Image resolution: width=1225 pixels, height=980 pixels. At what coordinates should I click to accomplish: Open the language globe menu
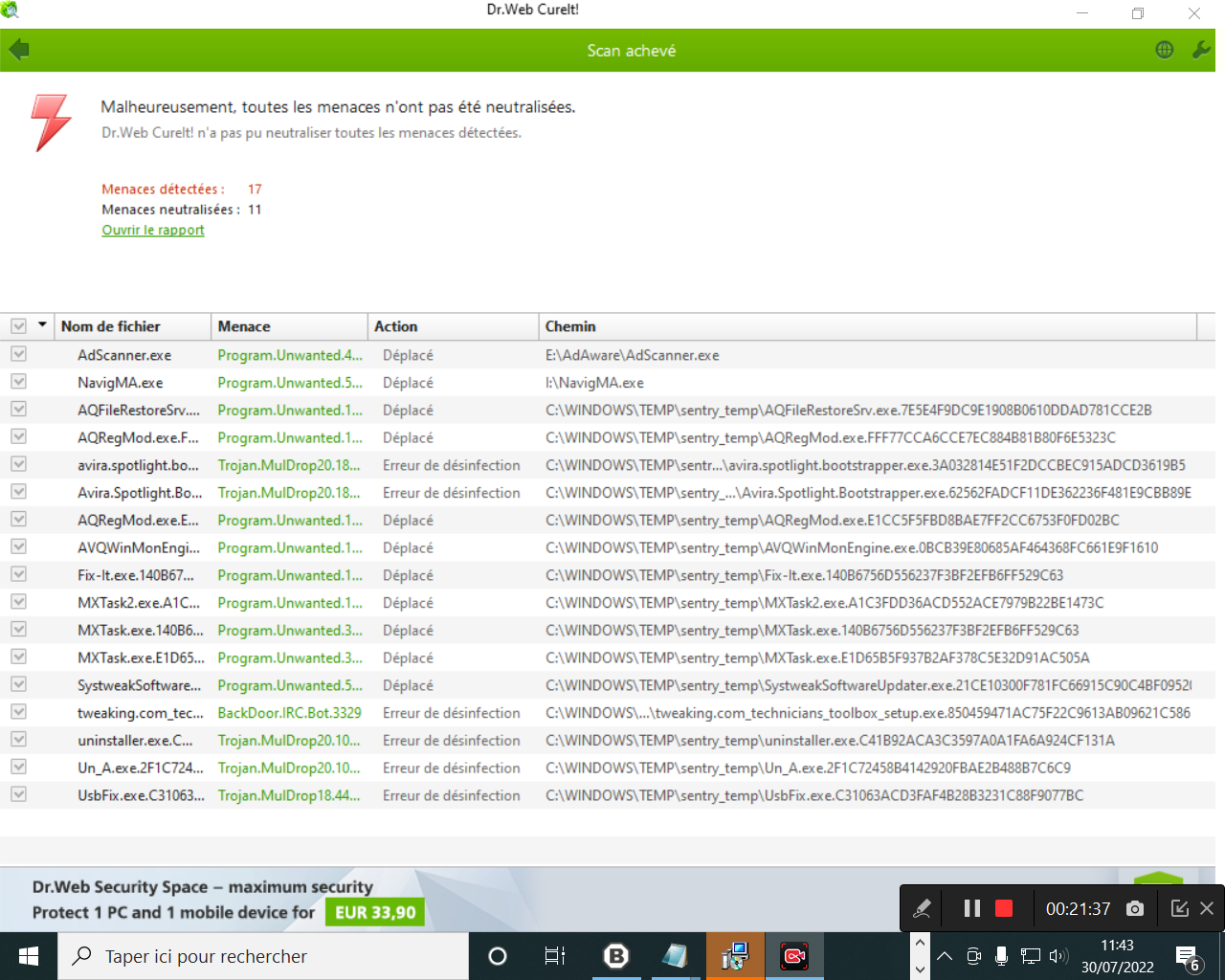1165,50
